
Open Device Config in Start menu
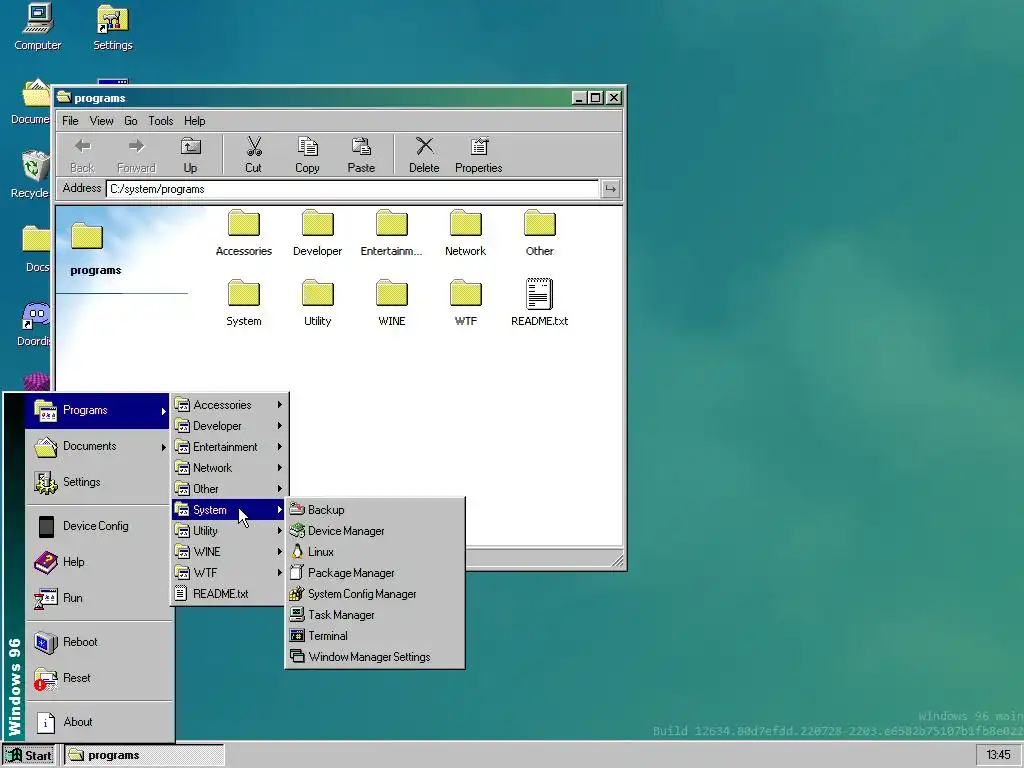coord(99,526)
